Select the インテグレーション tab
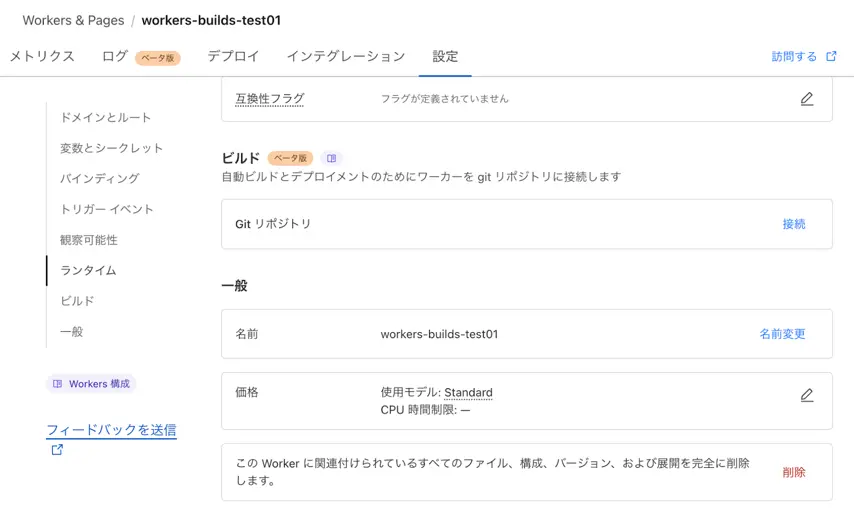Screen dimensions: 854x510 (x=346, y=56)
